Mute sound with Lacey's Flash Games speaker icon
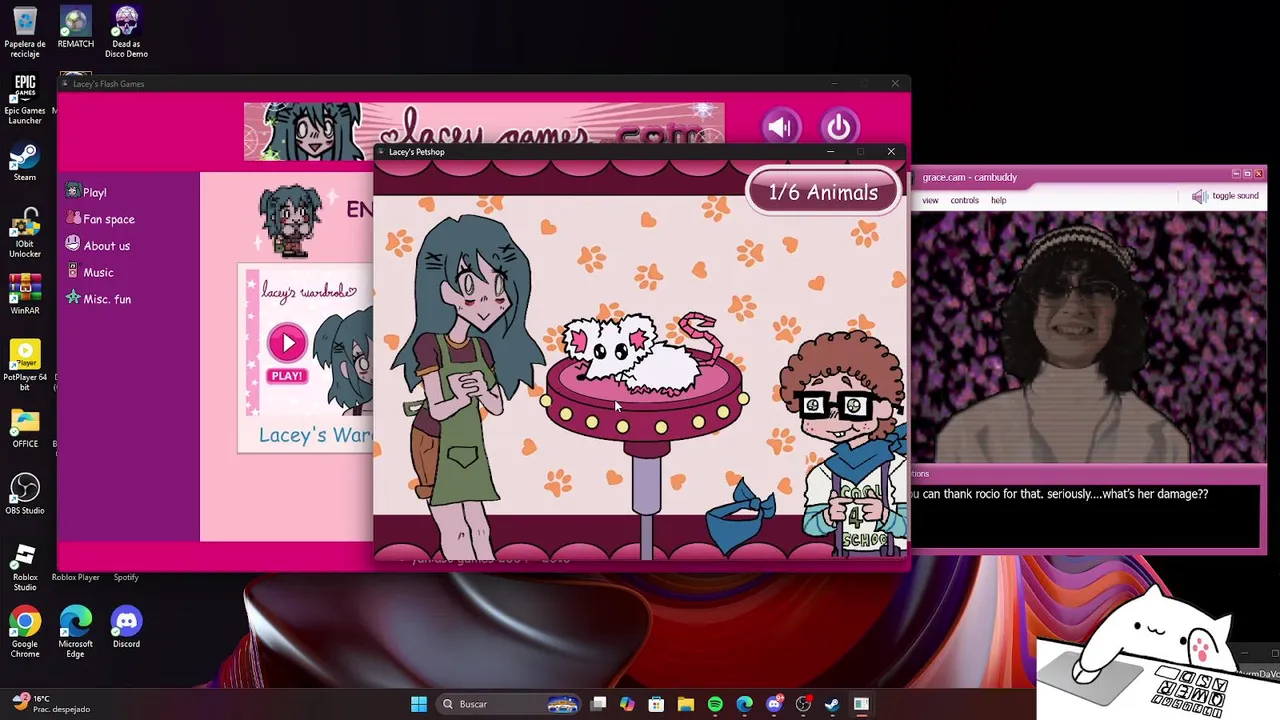This screenshot has height=720, width=1280. 781,127
